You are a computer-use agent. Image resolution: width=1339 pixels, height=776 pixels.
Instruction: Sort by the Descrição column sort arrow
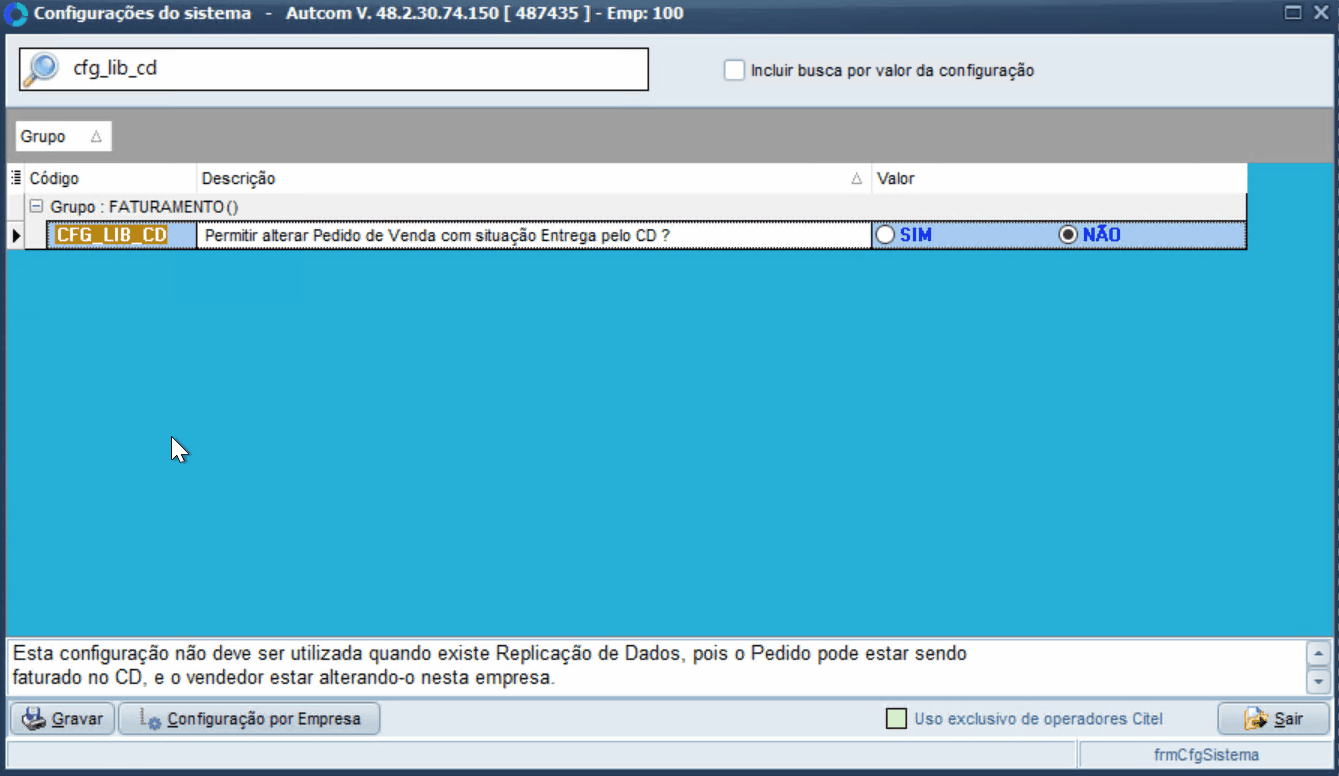click(856, 179)
